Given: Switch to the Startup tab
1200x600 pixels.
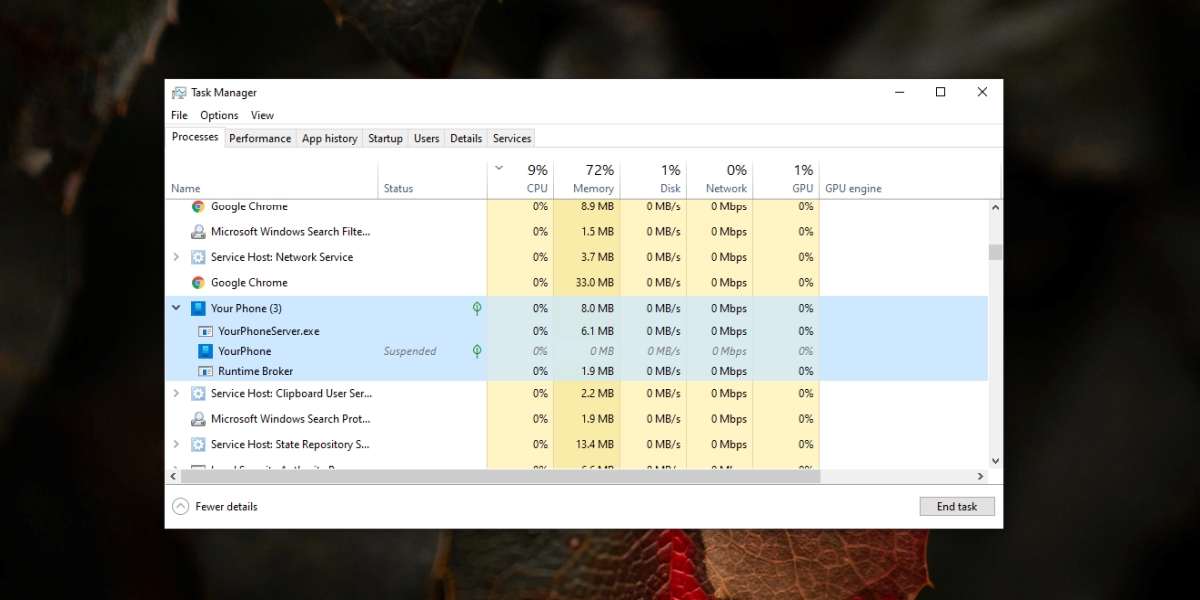Looking at the screenshot, I should [x=385, y=139].
